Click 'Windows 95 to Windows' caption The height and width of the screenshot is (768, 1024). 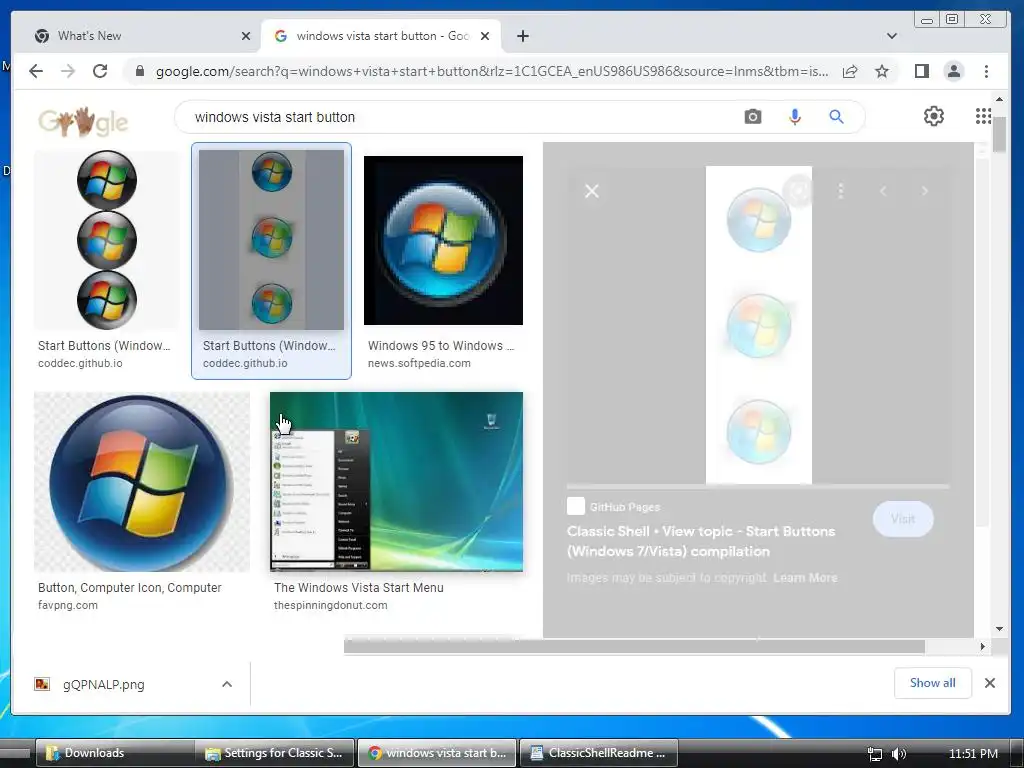tap(441, 345)
